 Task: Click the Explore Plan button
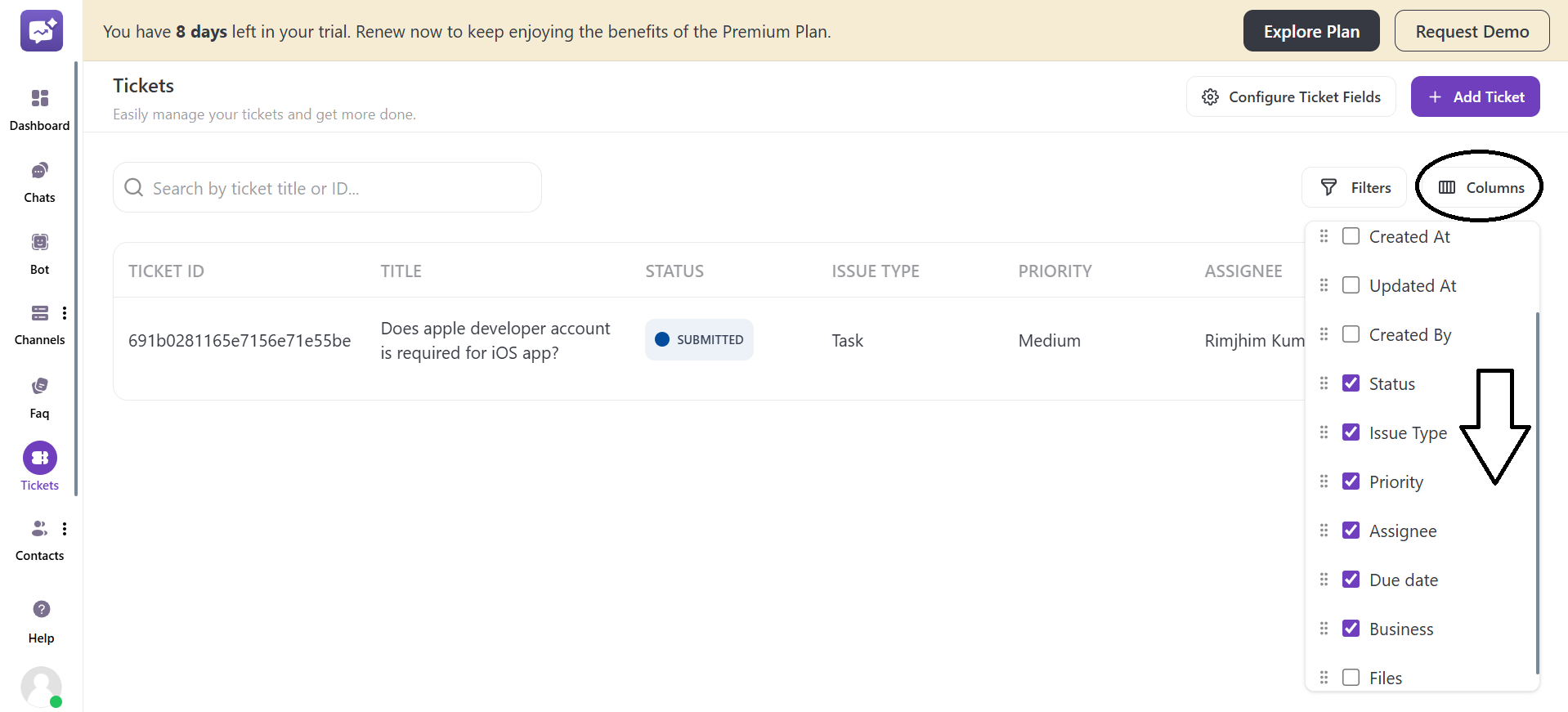point(1310,31)
